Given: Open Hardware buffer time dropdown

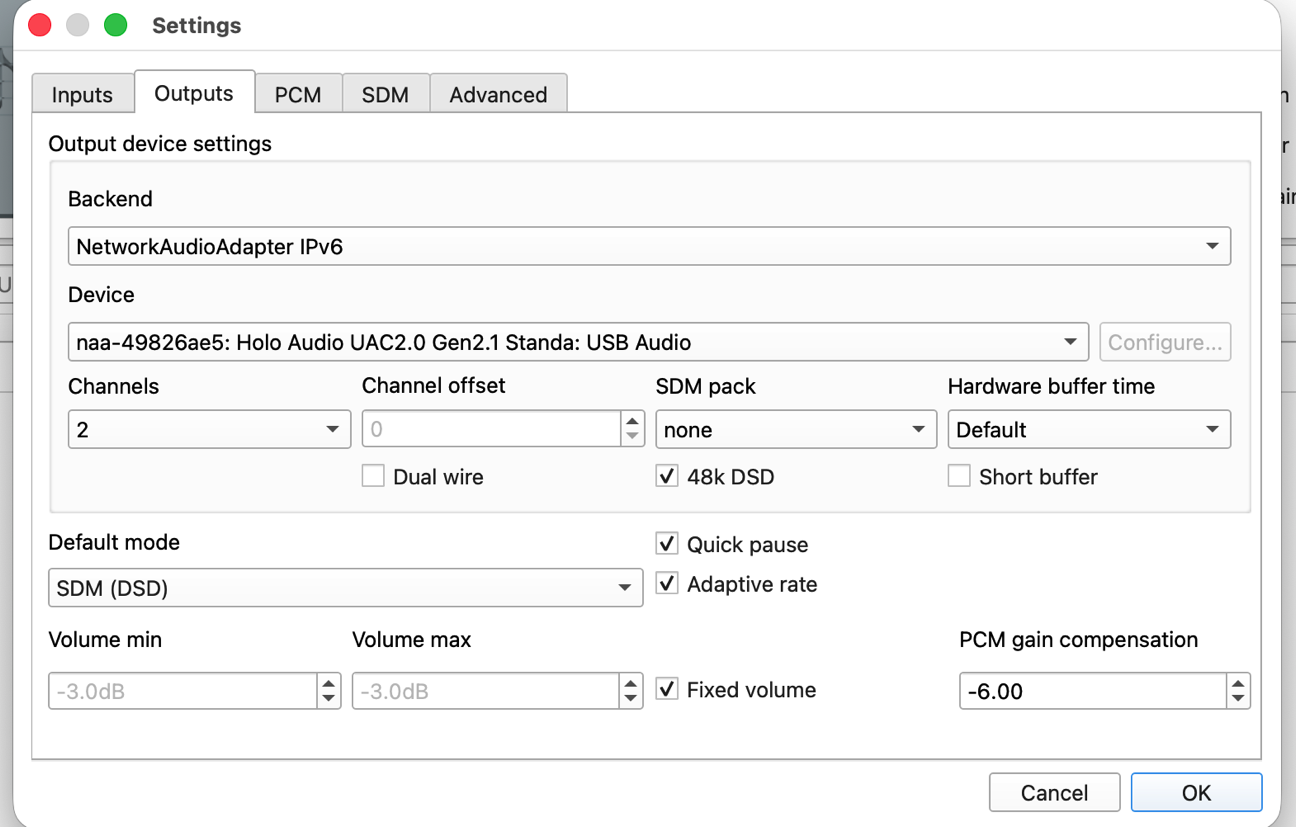Looking at the screenshot, I should click(1088, 430).
